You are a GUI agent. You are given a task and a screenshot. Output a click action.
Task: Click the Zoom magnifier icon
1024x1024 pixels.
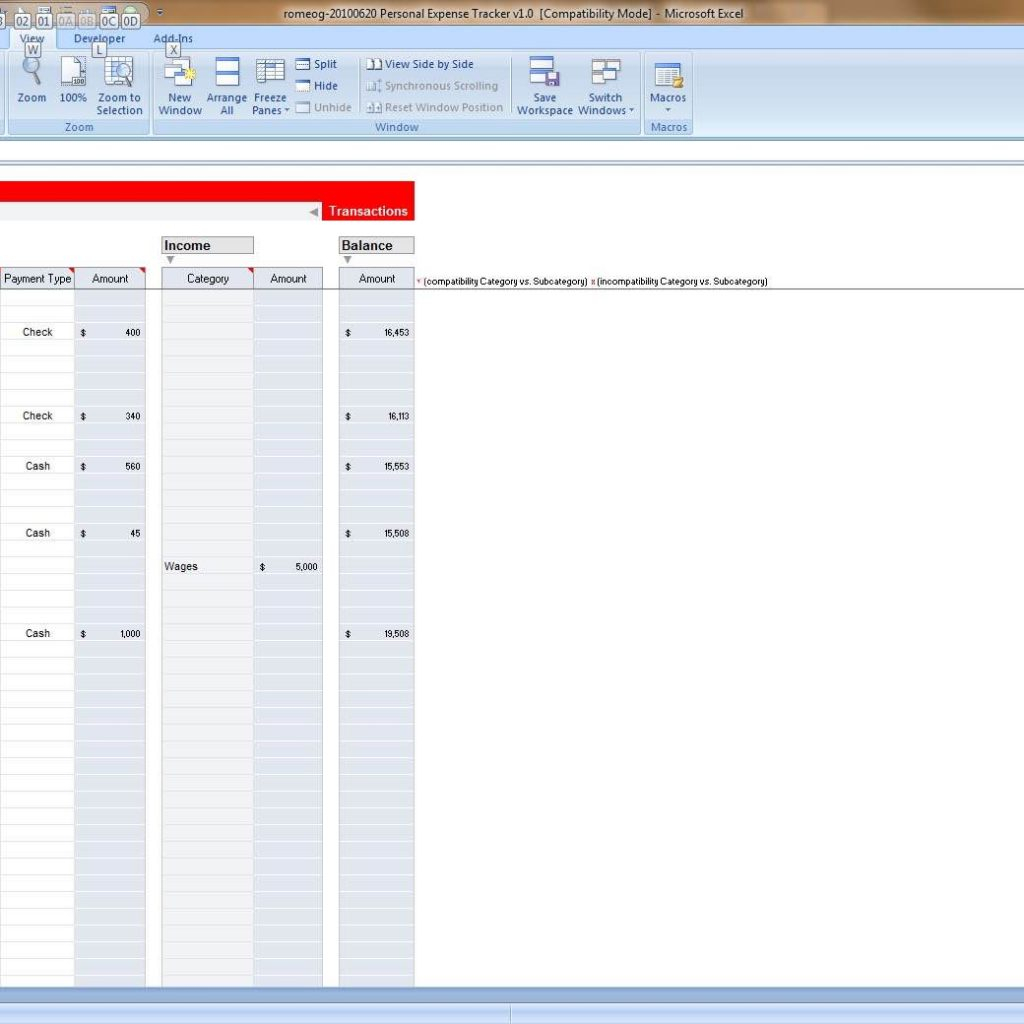pos(32,72)
